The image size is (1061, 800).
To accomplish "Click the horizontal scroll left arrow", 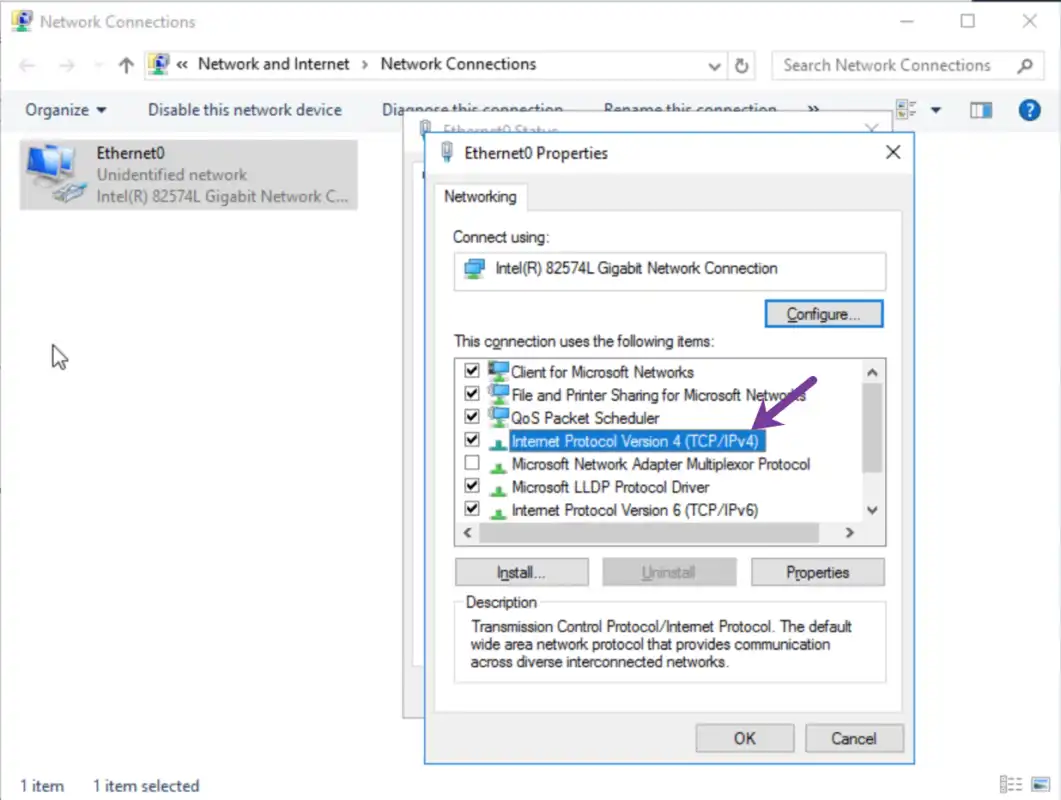I will pos(468,533).
